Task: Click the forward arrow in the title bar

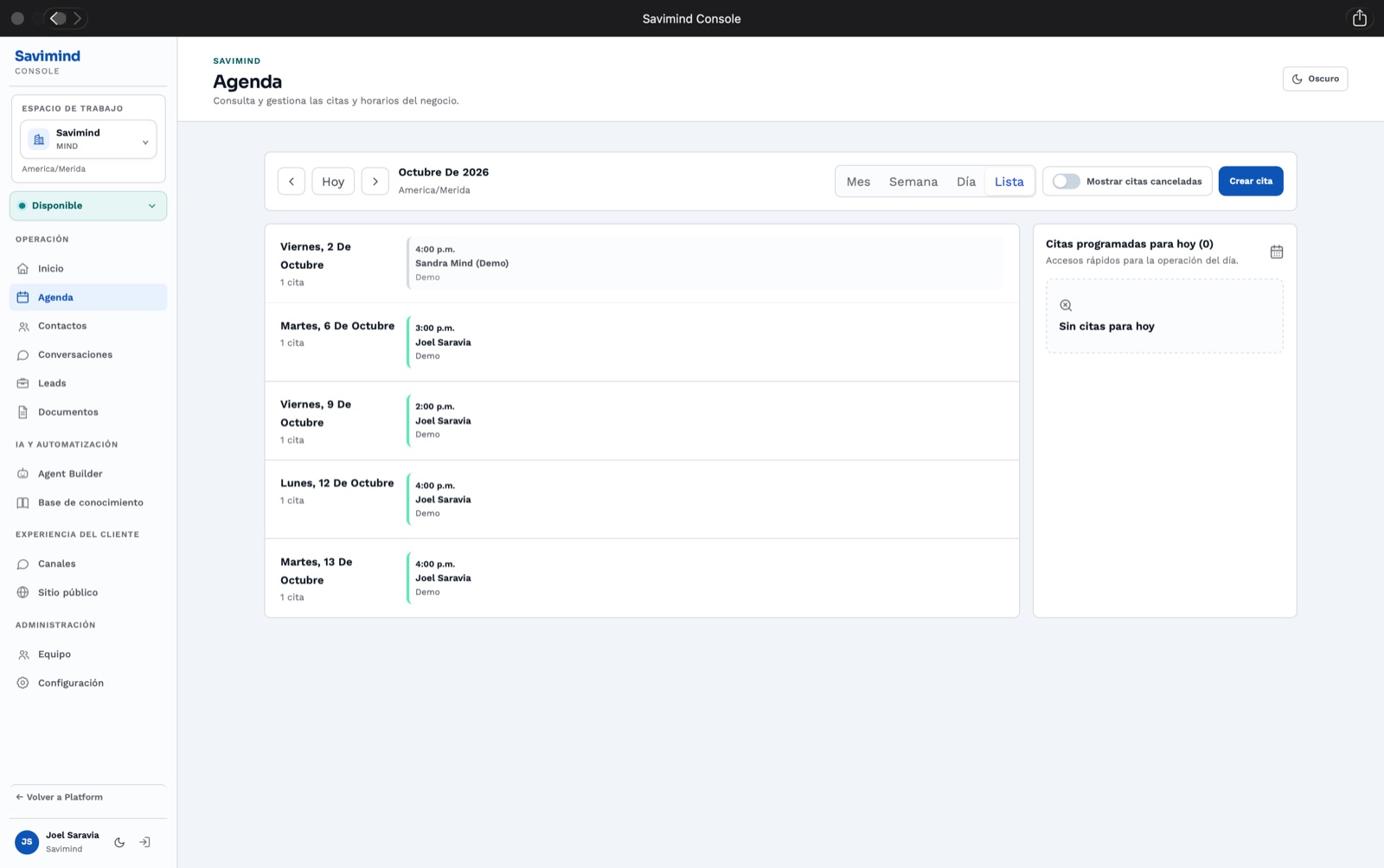Action: pyautogui.click(x=77, y=18)
